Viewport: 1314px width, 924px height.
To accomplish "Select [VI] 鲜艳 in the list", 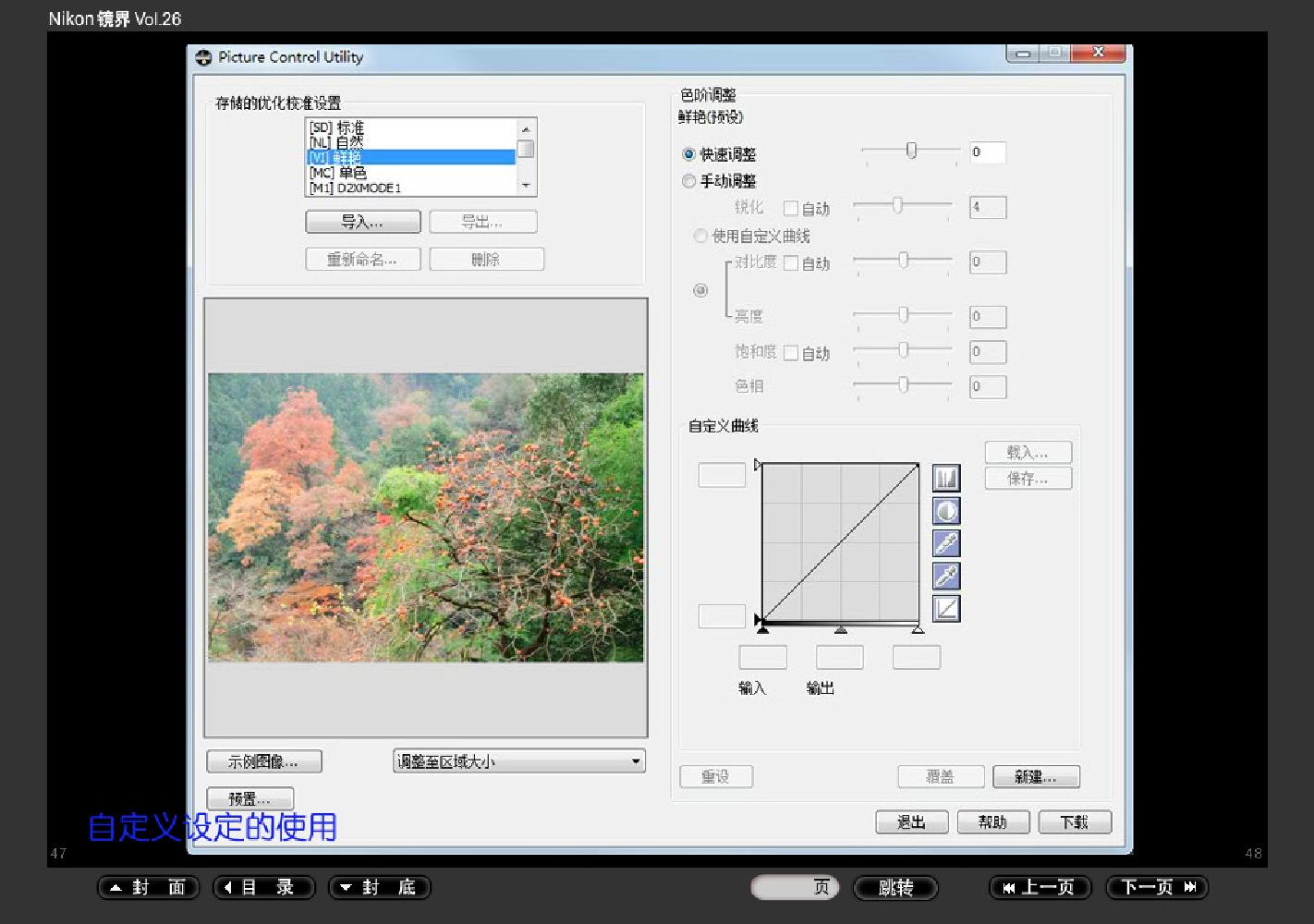I will coord(410,157).
